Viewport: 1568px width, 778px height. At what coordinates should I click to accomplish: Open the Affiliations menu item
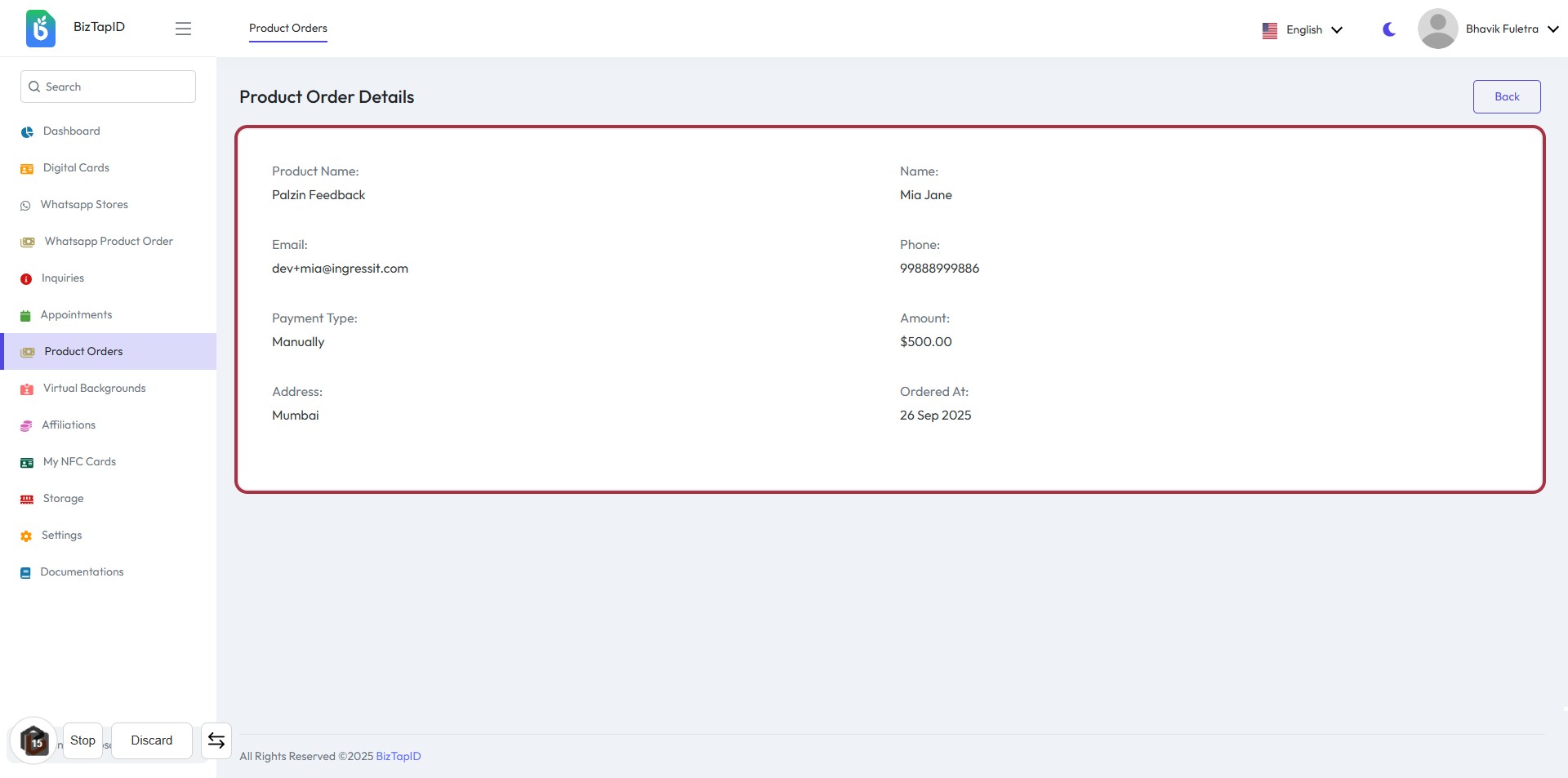tap(69, 425)
